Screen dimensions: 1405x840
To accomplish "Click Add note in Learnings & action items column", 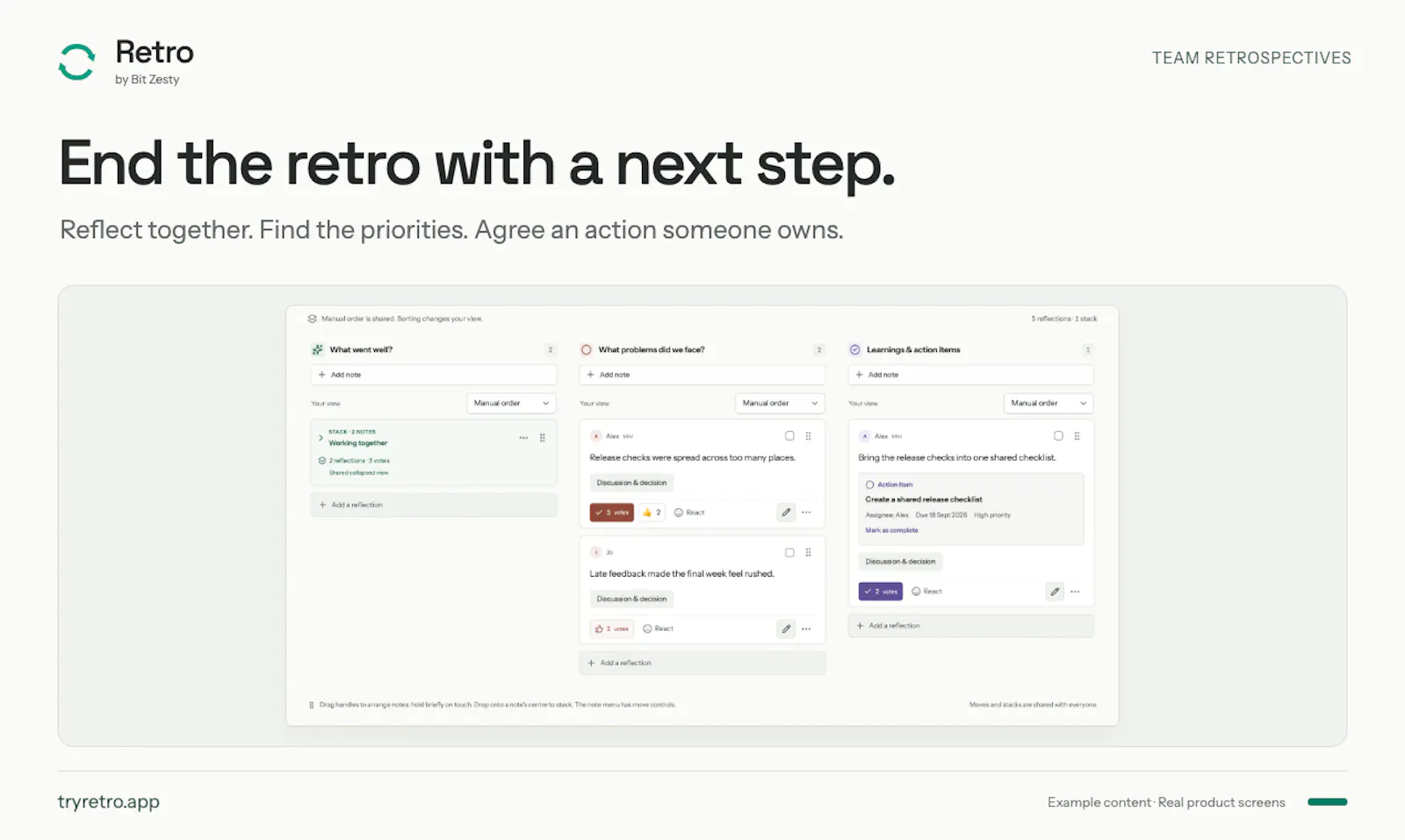I will [971, 375].
